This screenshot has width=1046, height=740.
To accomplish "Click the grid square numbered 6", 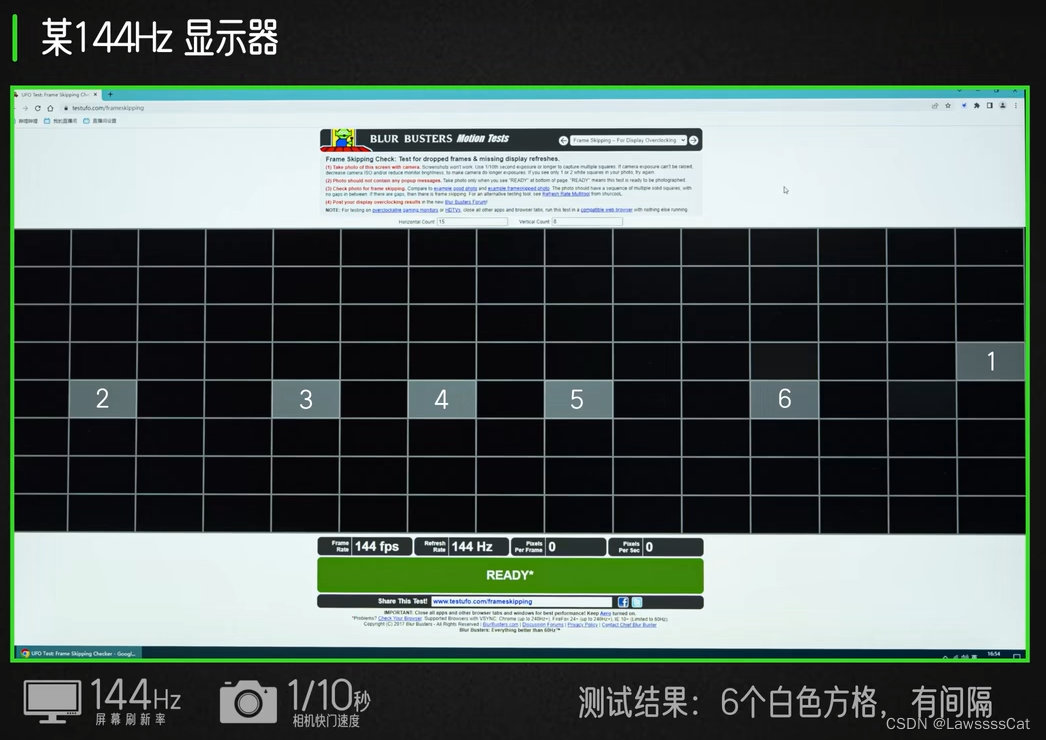I will 784,399.
